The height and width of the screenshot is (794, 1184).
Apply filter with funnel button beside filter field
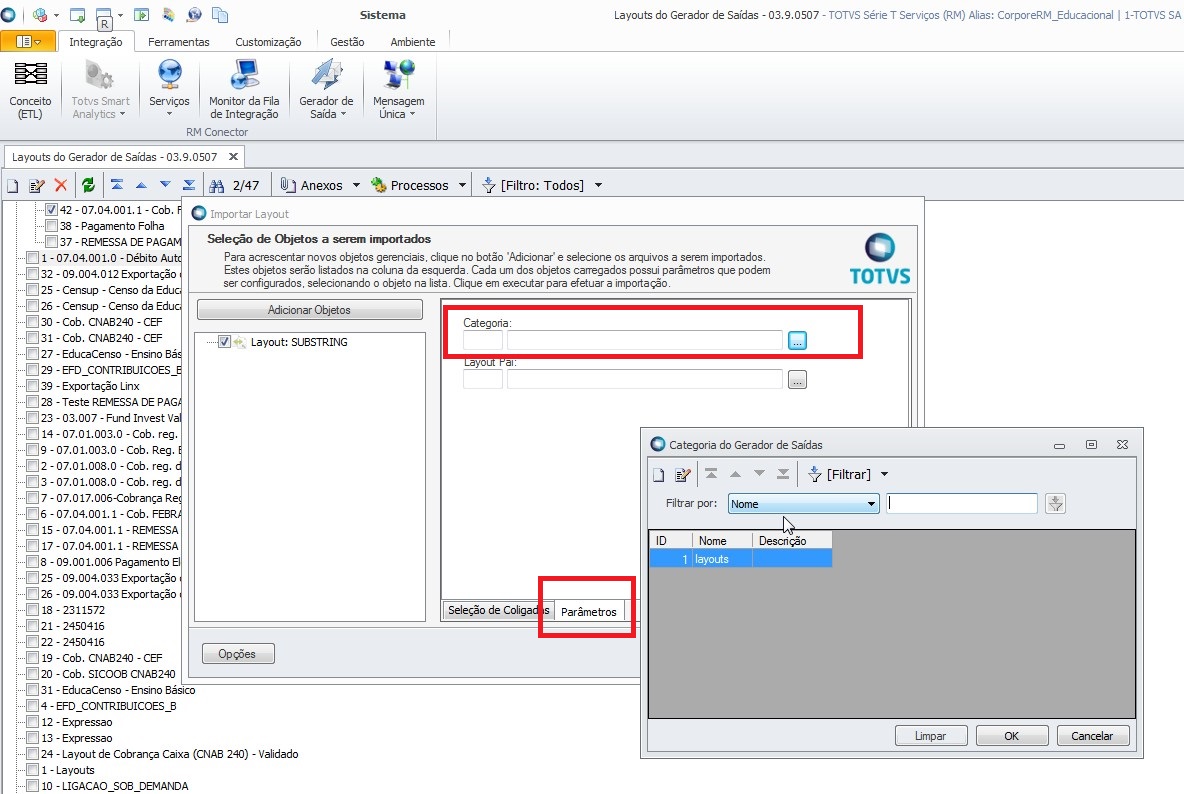1056,503
